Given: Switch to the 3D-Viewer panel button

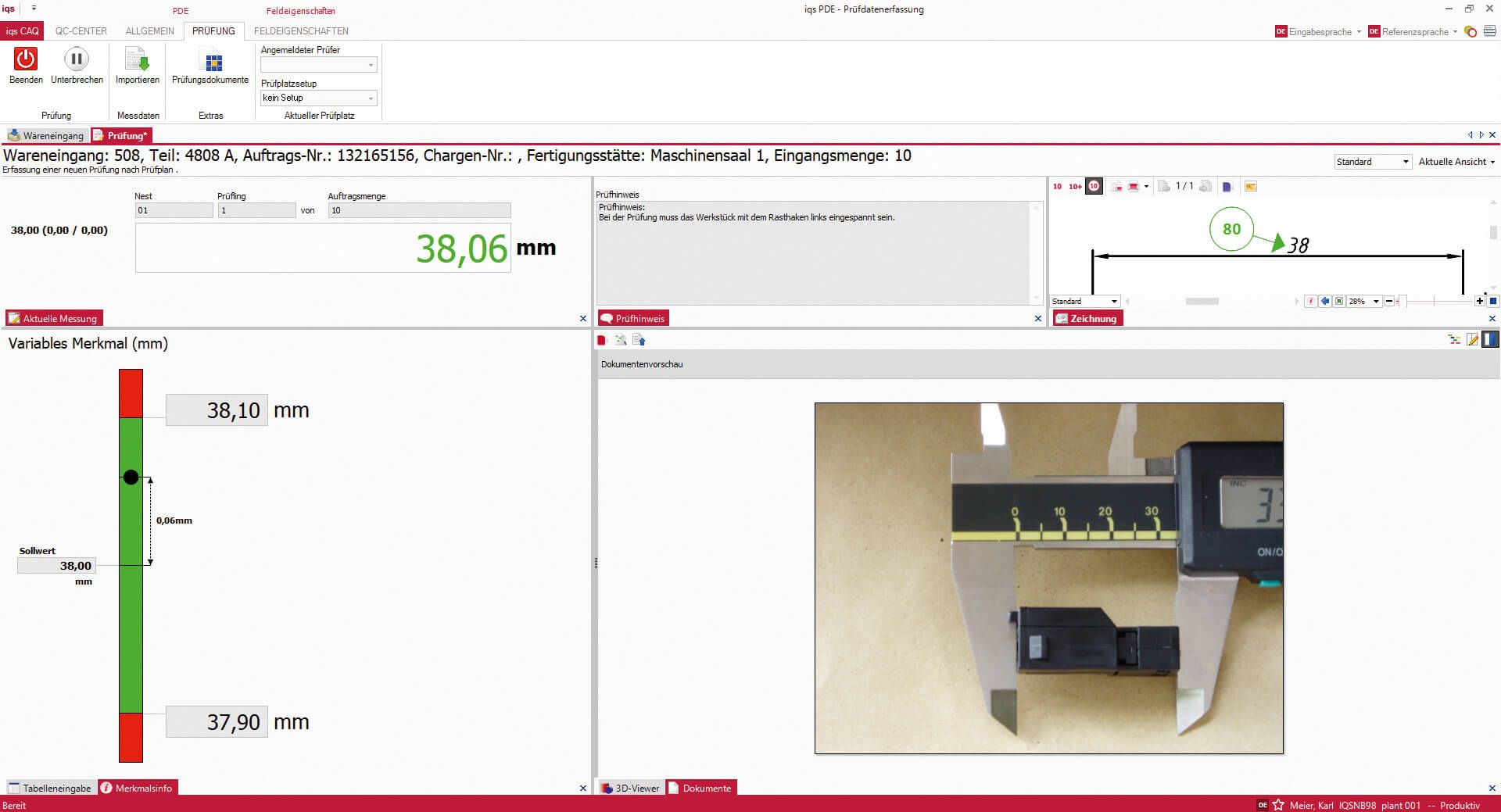Looking at the screenshot, I should 630,788.
